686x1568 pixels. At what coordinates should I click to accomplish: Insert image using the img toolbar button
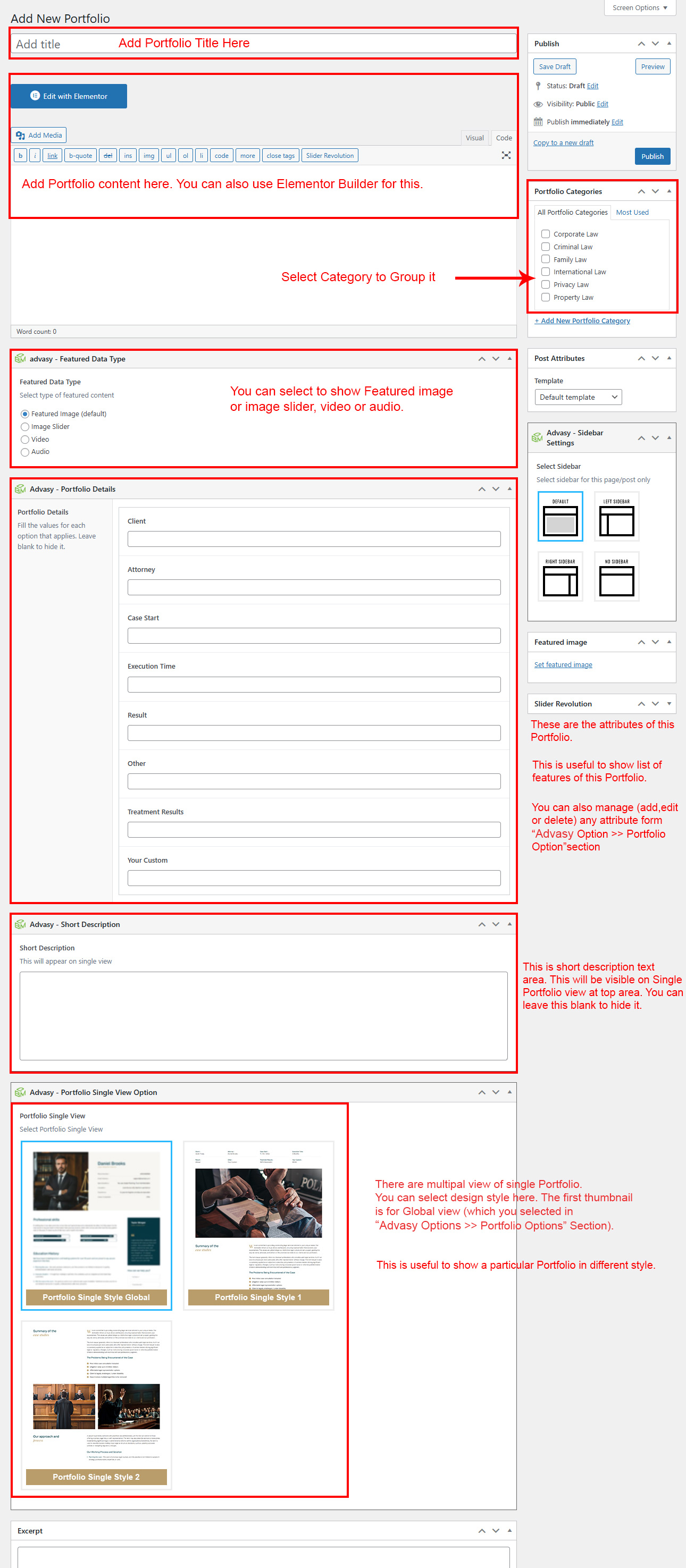tap(149, 156)
